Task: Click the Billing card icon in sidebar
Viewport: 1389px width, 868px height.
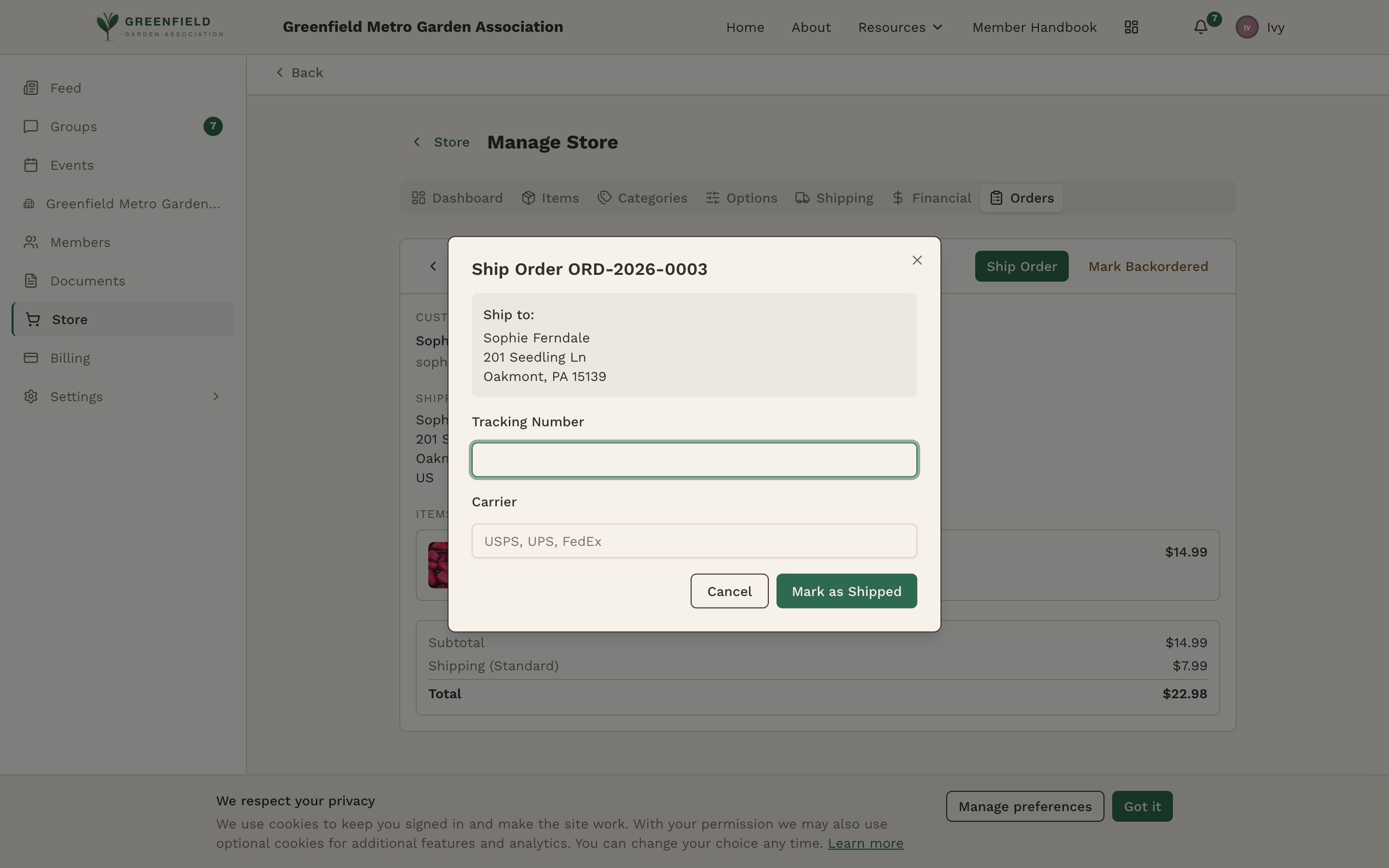Action: [31, 358]
